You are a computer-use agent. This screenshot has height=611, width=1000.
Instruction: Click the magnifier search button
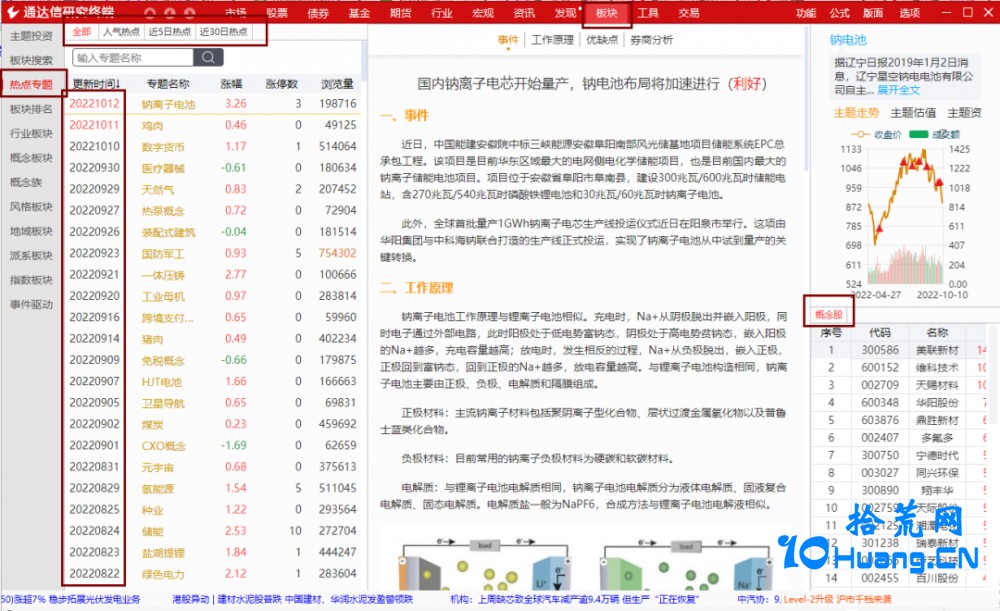point(208,57)
